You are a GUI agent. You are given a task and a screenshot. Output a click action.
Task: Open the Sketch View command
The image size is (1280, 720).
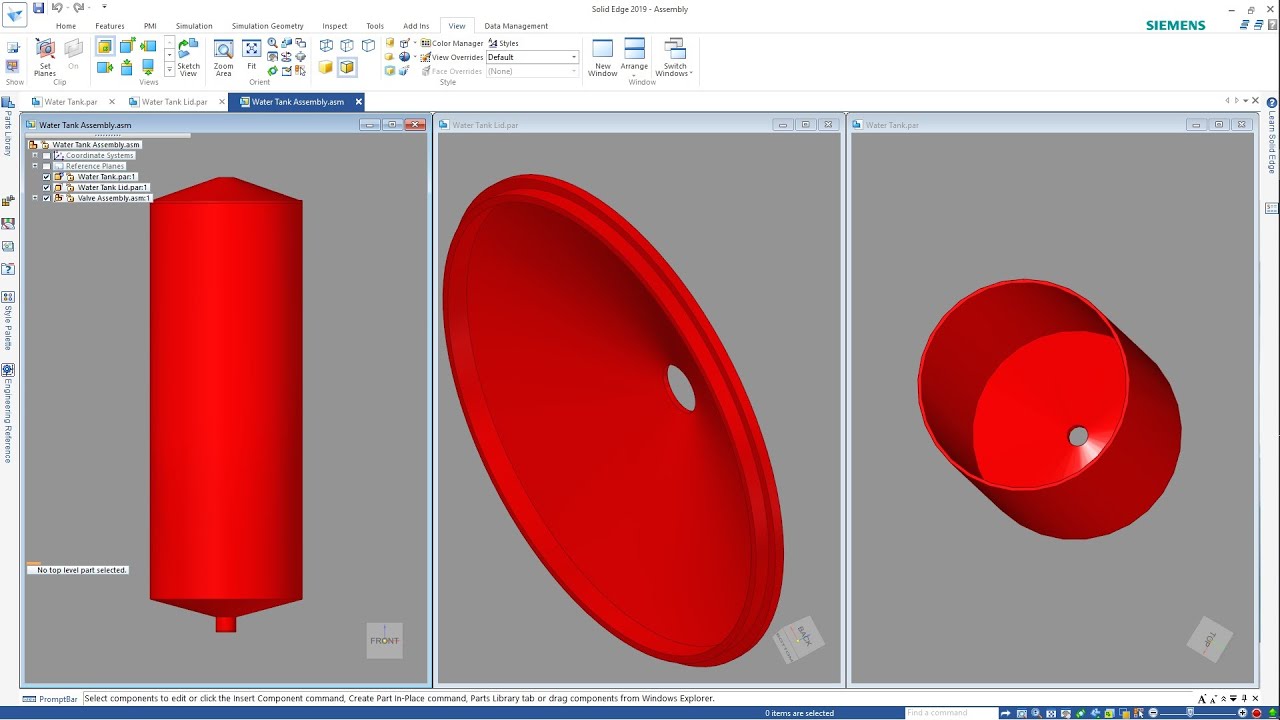click(188, 57)
